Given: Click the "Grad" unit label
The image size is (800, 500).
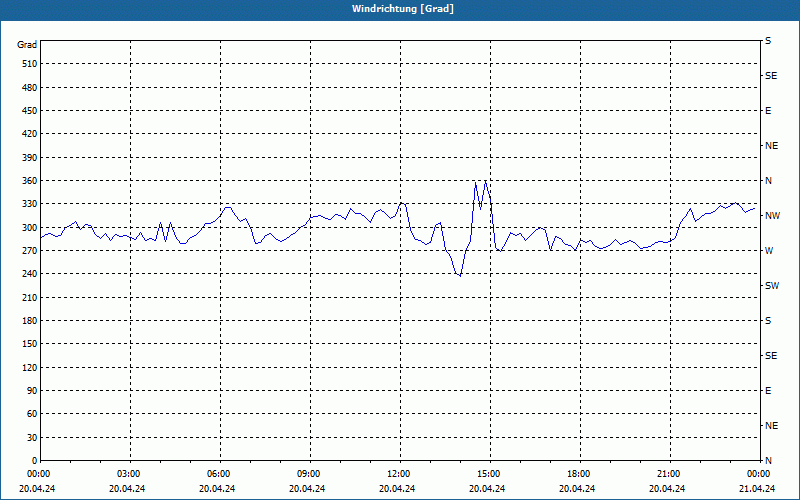Looking at the screenshot, I should 27,45.
